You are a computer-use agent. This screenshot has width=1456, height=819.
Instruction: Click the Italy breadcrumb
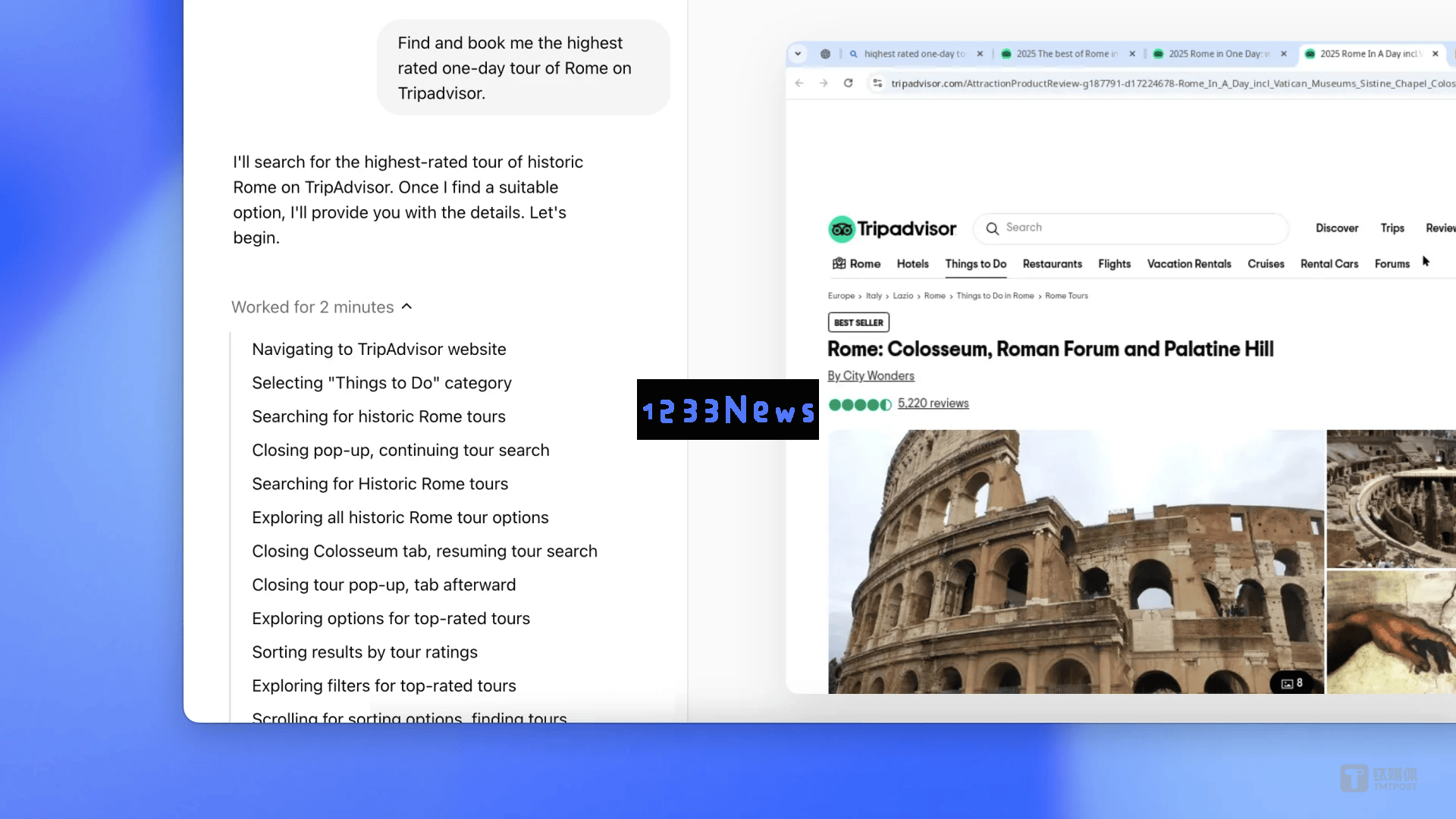click(x=874, y=296)
